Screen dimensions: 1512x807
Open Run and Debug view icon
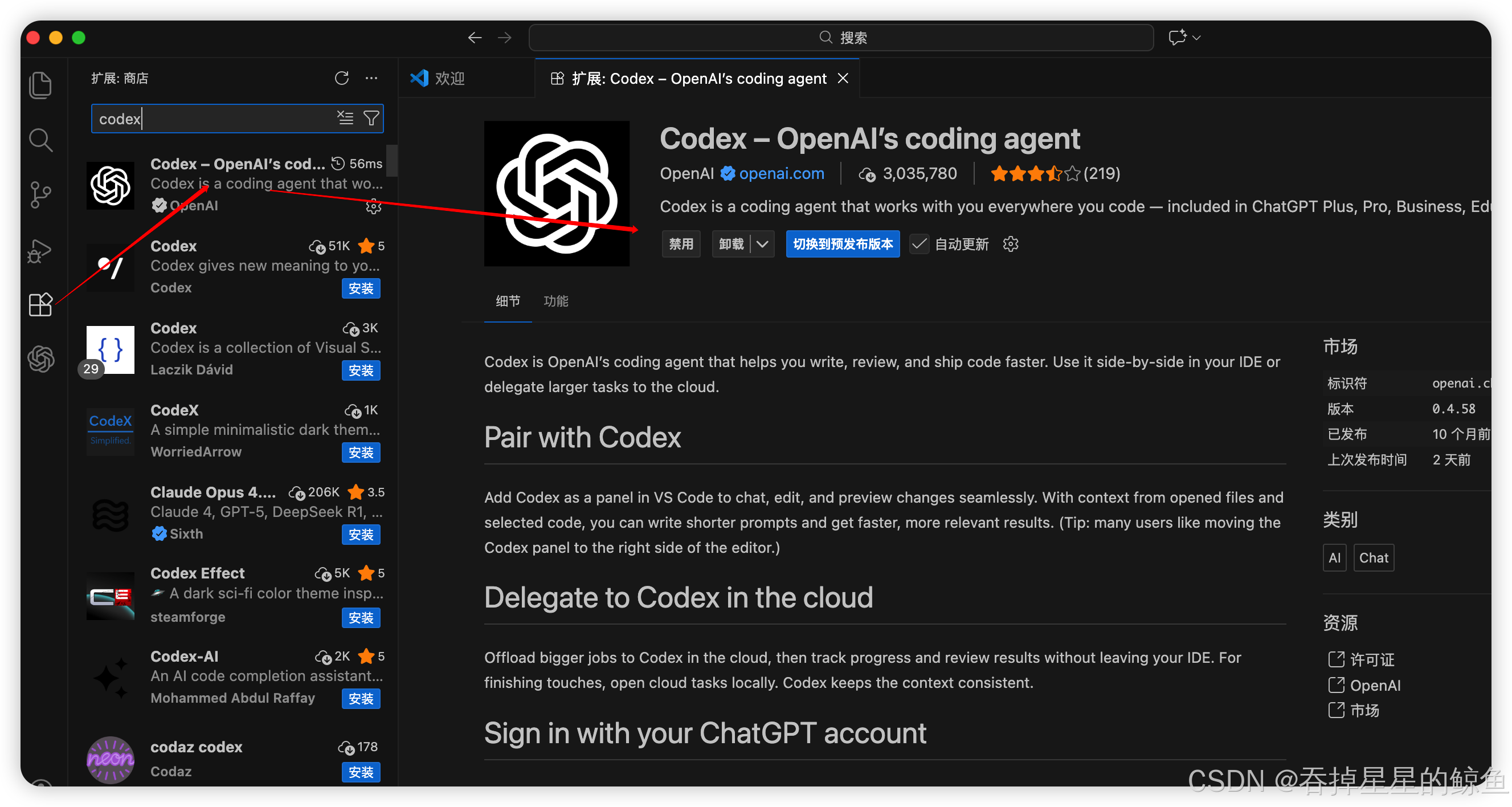click(40, 251)
